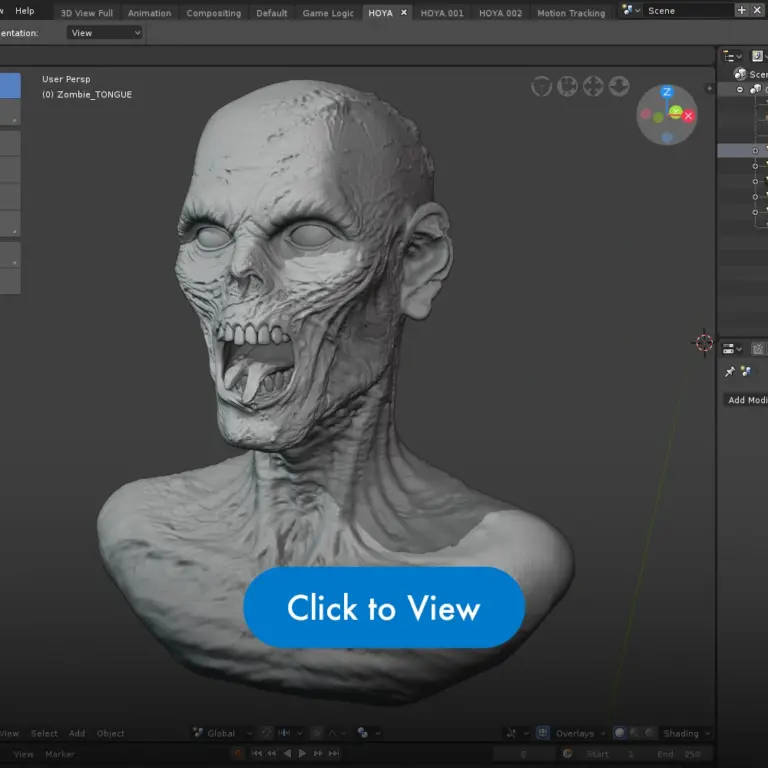The width and height of the screenshot is (768, 768).
Task: Open the proportional falloff dropdown
Action: [337, 733]
